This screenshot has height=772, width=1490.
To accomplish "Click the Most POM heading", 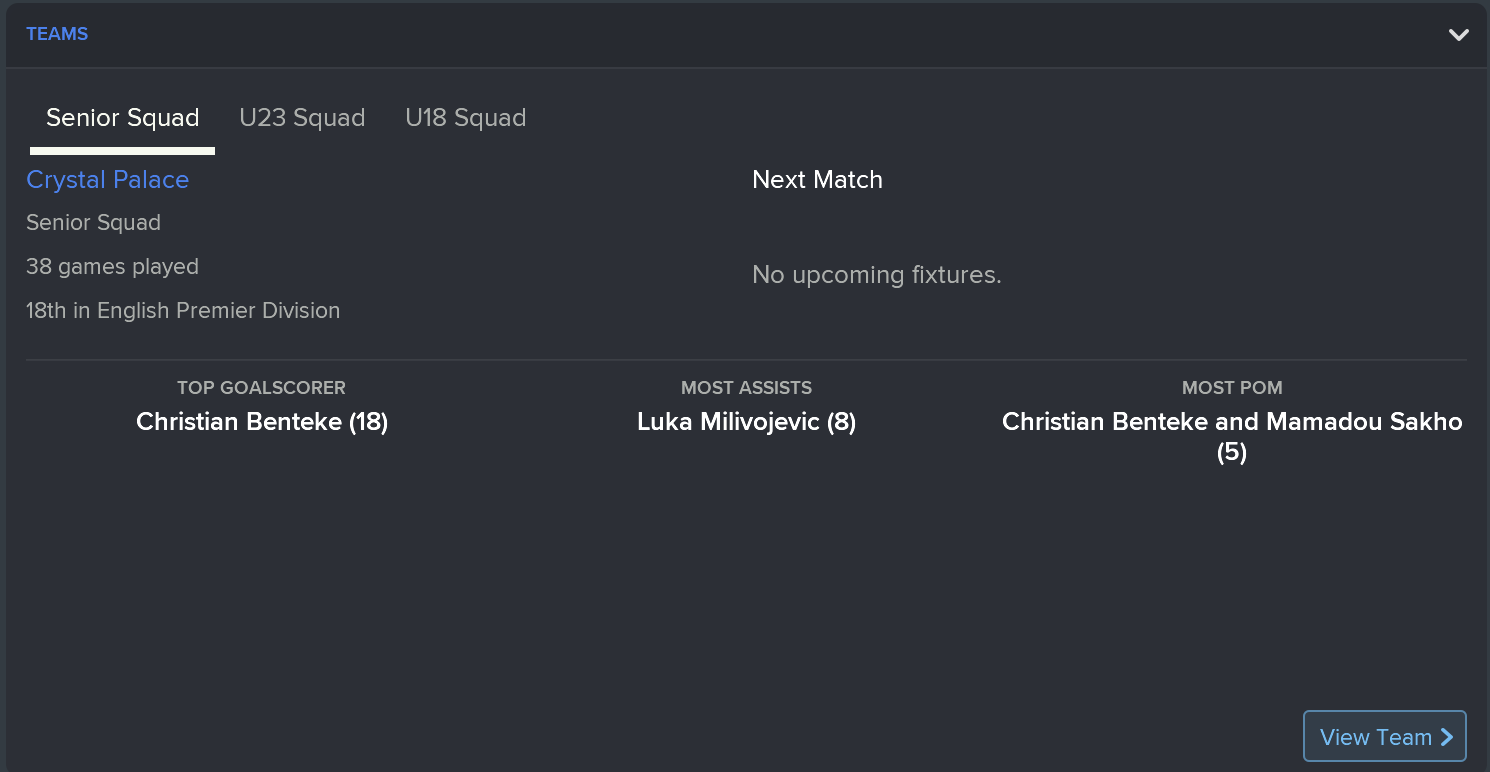I will click(x=1231, y=388).
